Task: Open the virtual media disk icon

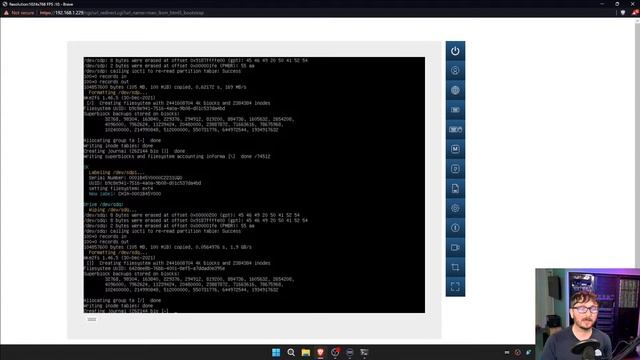Action: pos(455,169)
